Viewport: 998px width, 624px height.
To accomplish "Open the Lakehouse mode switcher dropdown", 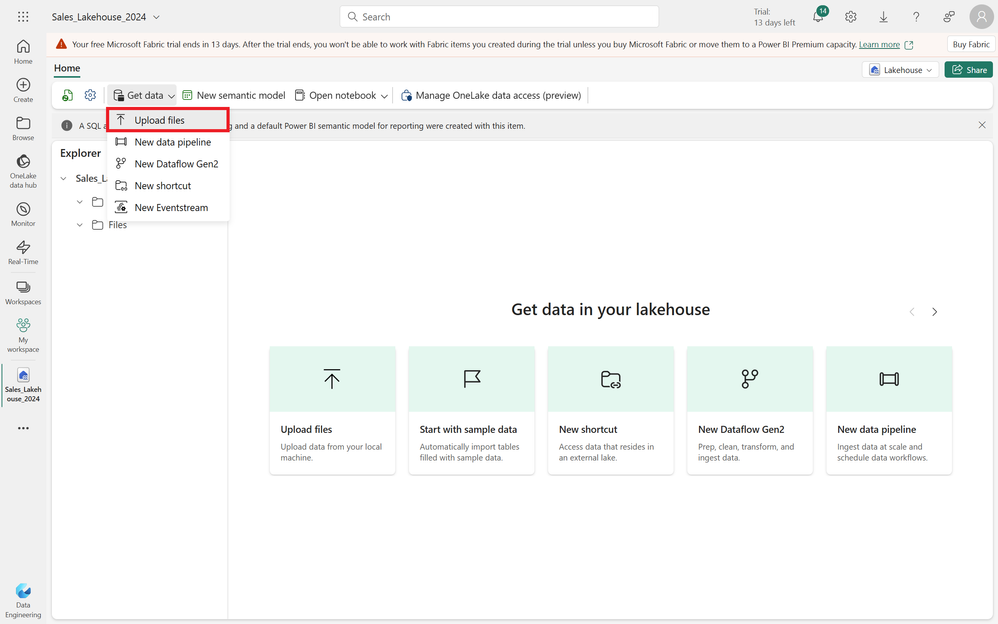I will pos(900,70).
